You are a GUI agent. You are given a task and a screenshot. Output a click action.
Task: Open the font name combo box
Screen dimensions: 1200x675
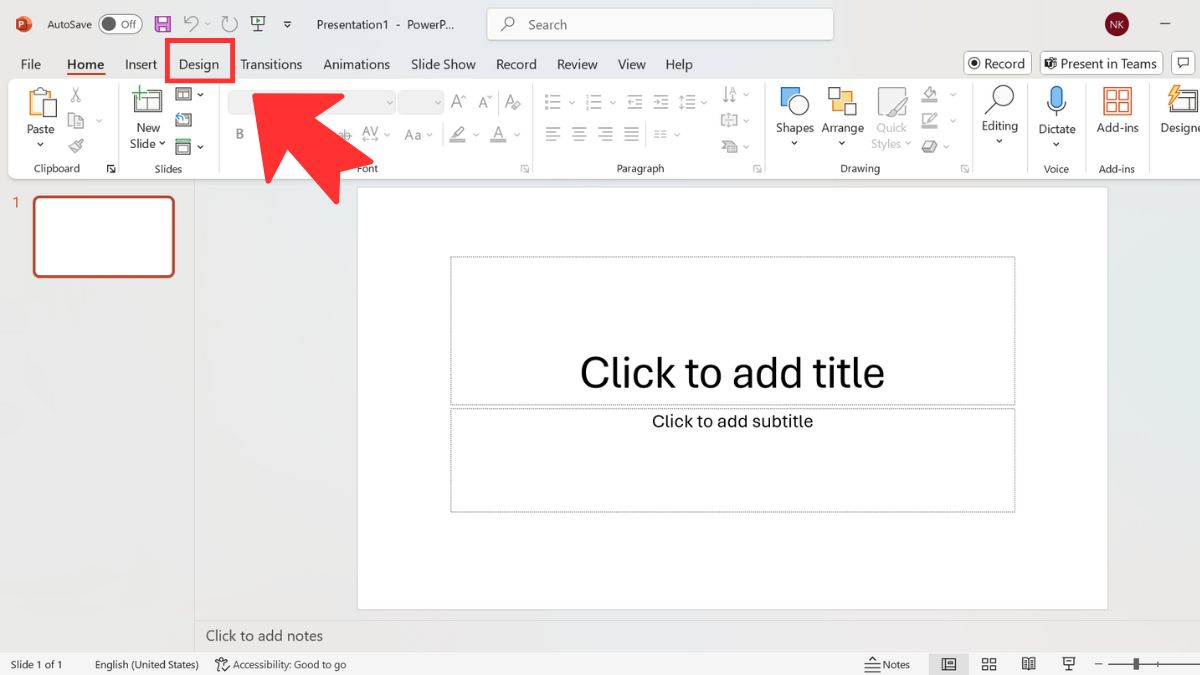312,102
